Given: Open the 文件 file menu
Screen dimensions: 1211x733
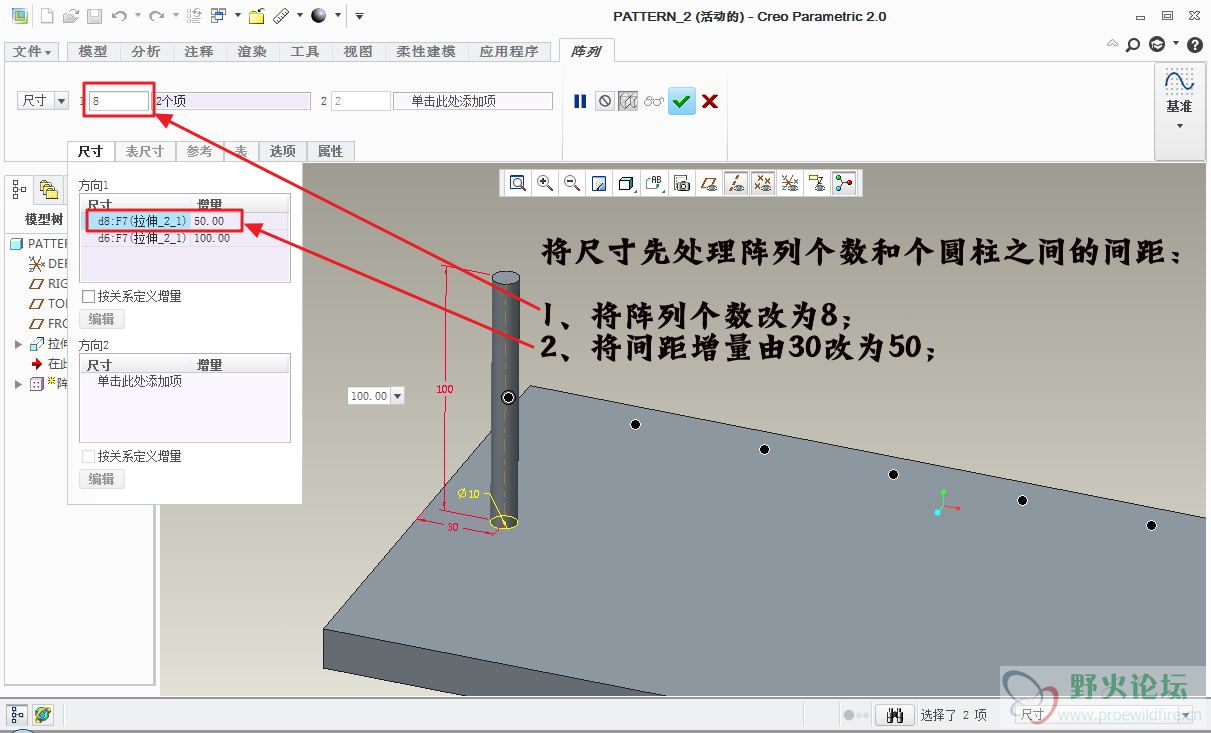Looking at the screenshot, I should pos(32,51).
